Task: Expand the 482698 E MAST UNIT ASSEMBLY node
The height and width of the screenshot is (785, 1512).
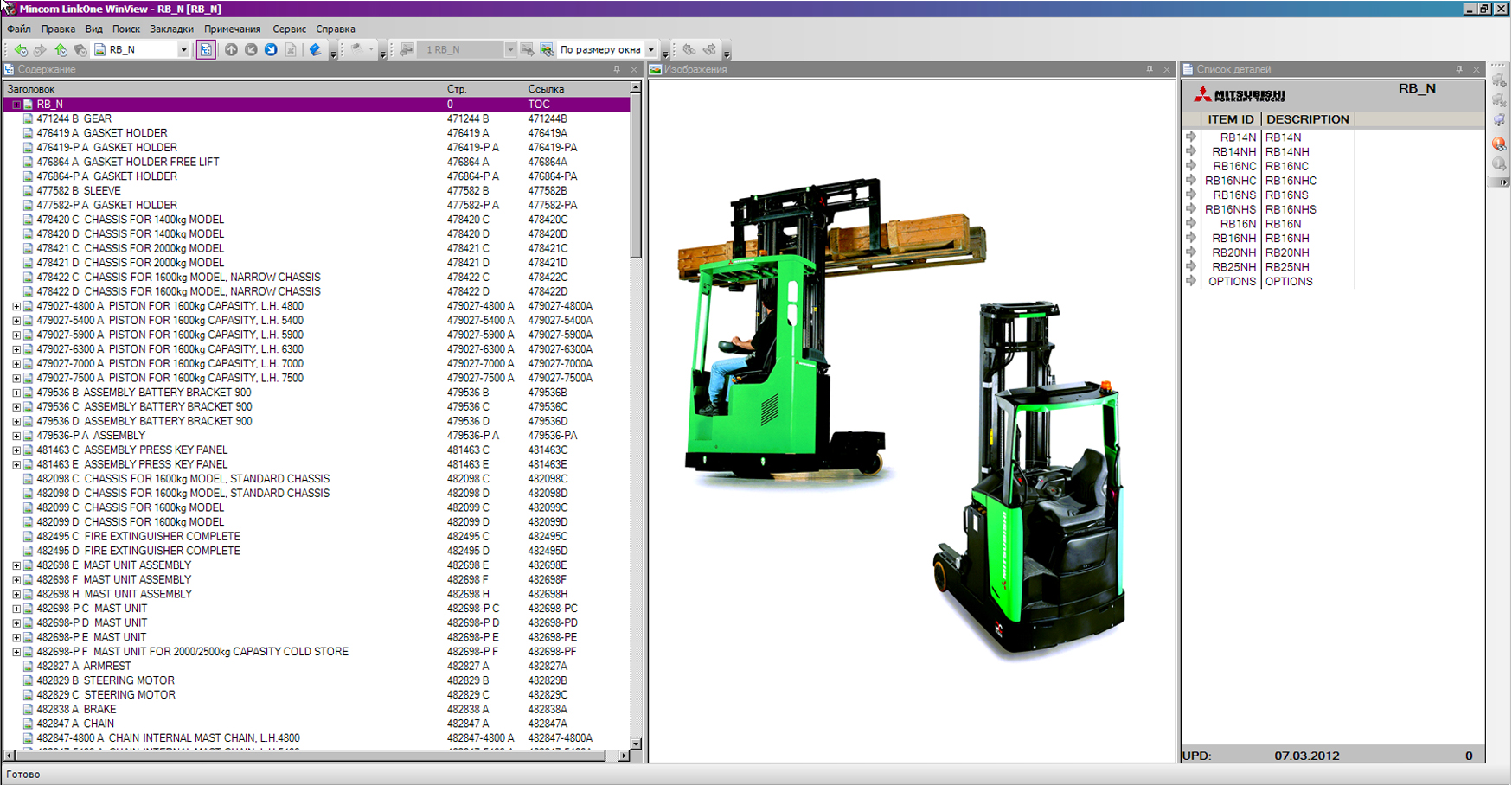Action: (x=16, y=565)
